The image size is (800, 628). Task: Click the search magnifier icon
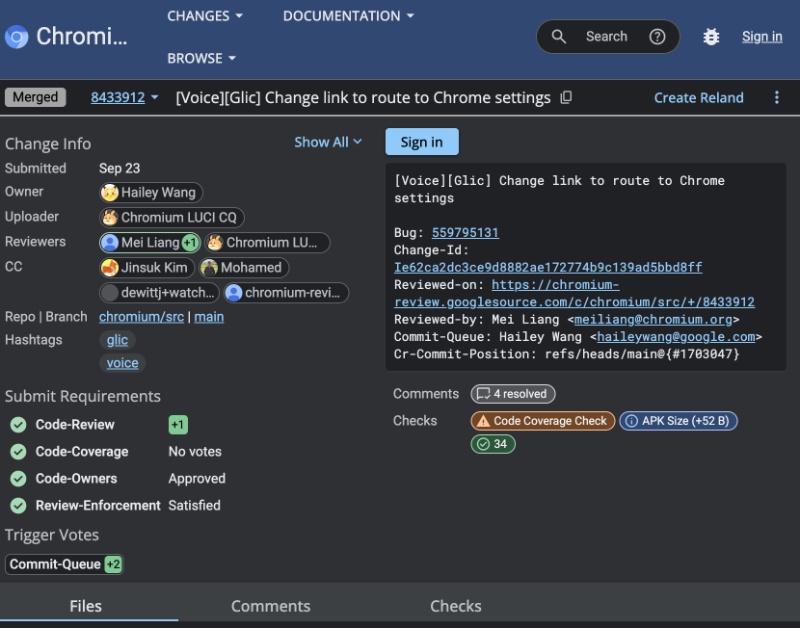559,37
